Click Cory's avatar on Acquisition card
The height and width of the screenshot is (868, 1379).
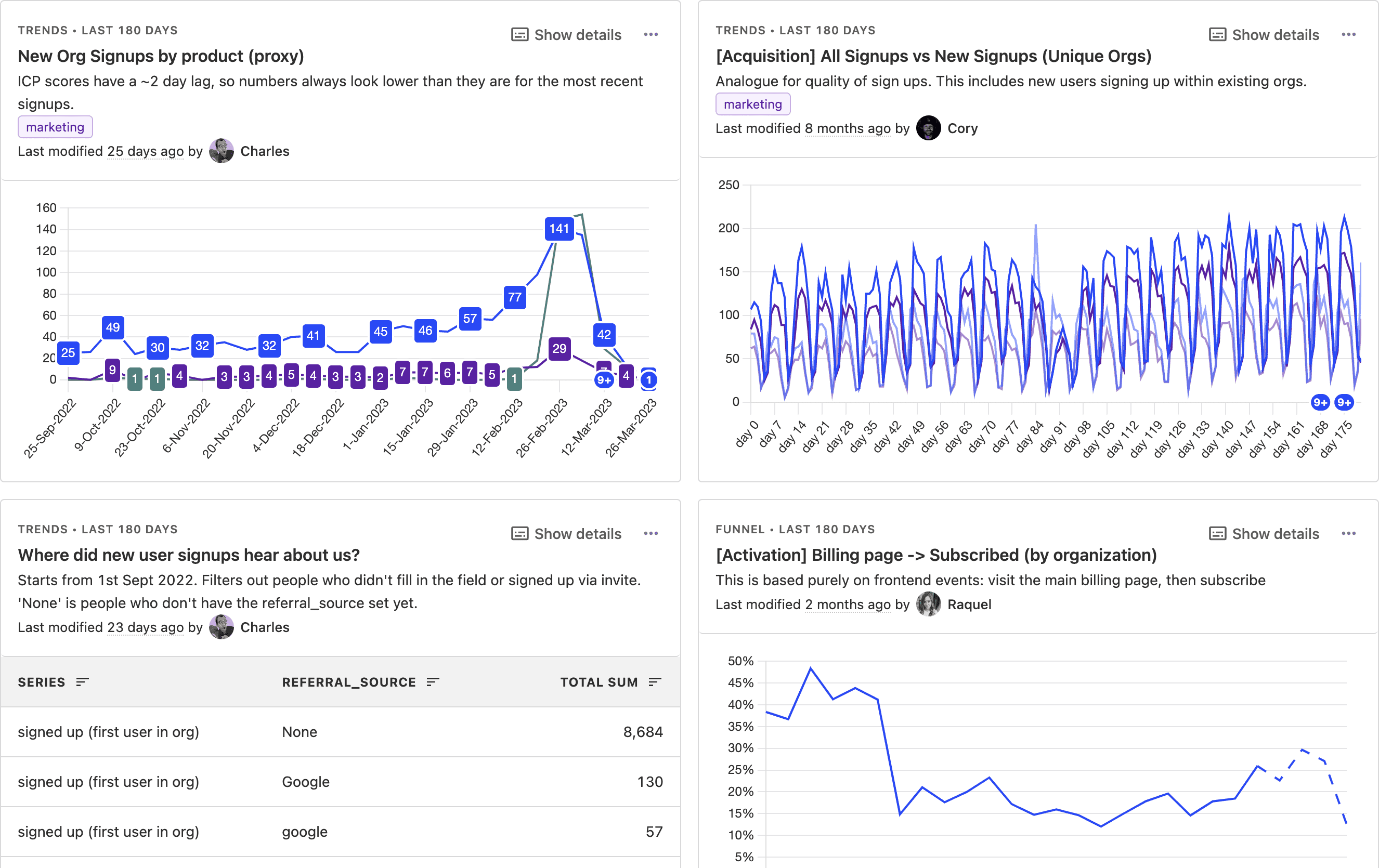point(928,128)
